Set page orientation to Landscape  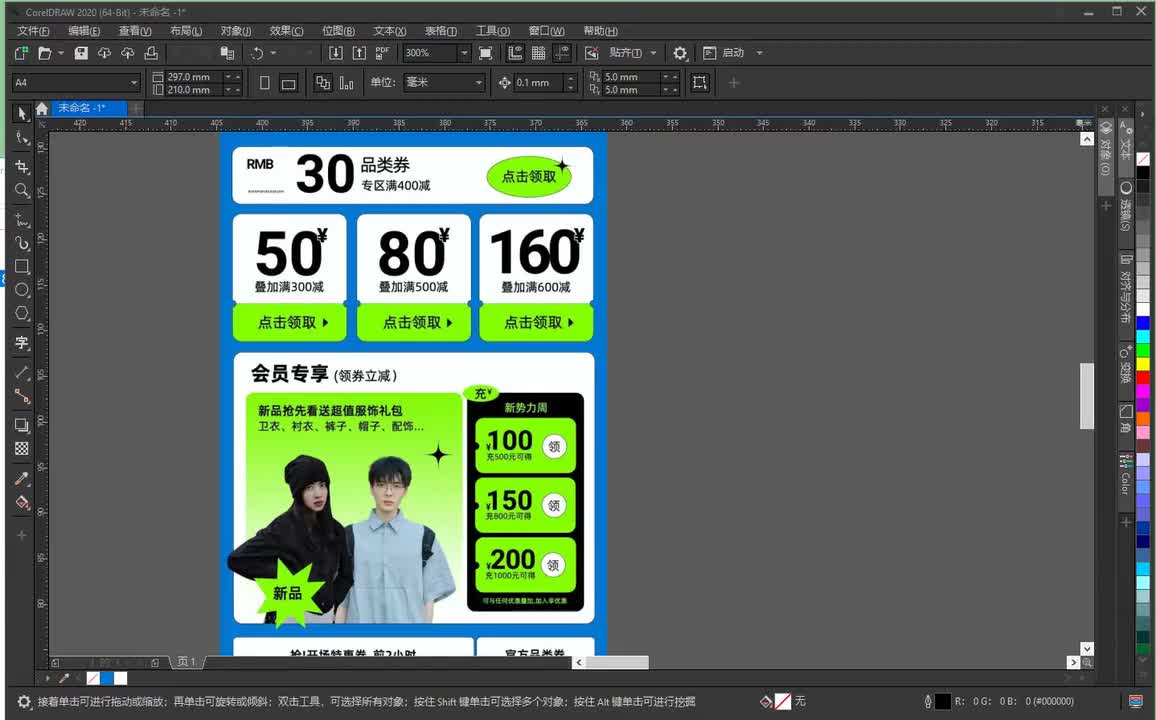(x=288, y=83)
